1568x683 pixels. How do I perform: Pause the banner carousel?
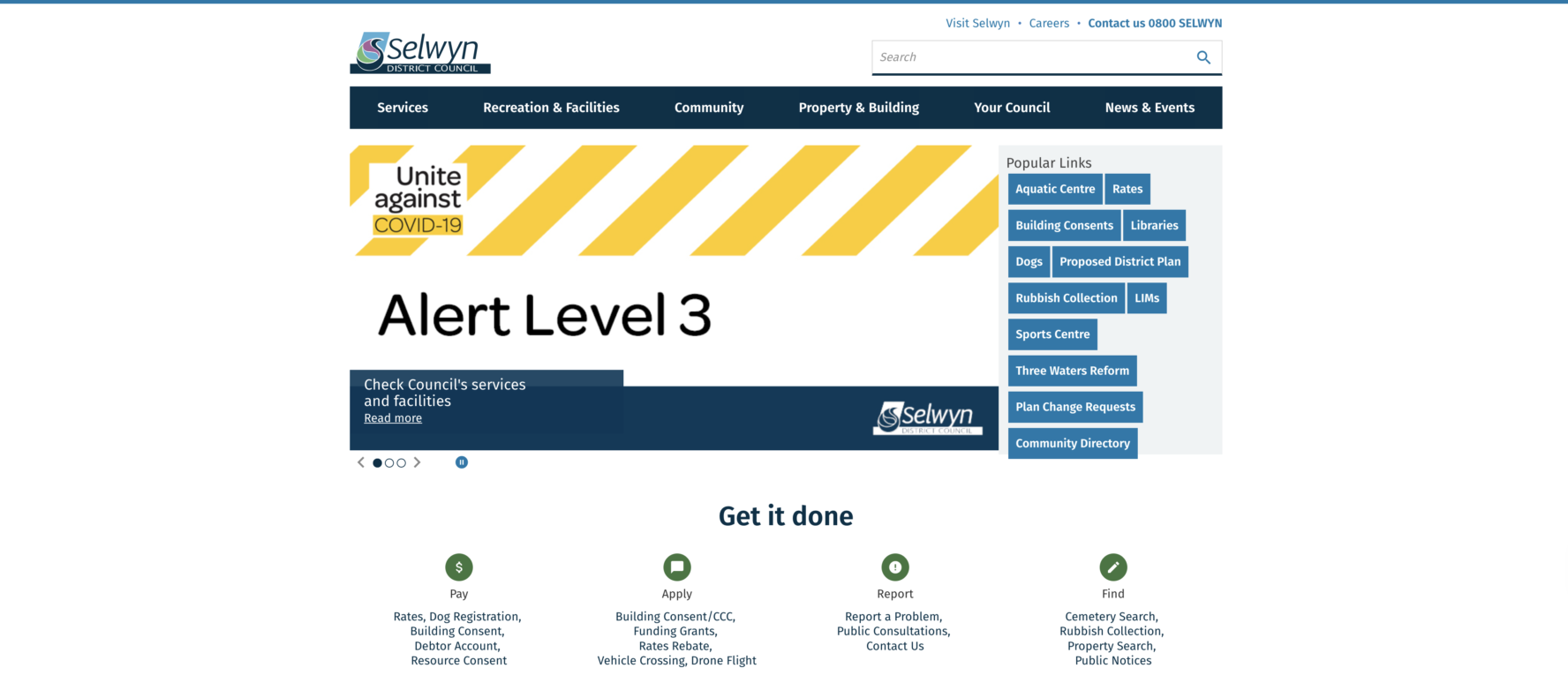point(462,462)
